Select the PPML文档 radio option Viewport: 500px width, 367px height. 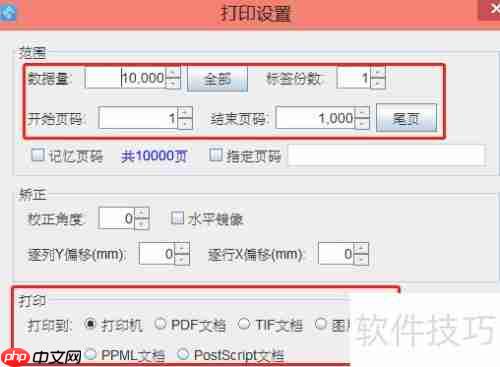pyautogui.click(x=91, y=354)
